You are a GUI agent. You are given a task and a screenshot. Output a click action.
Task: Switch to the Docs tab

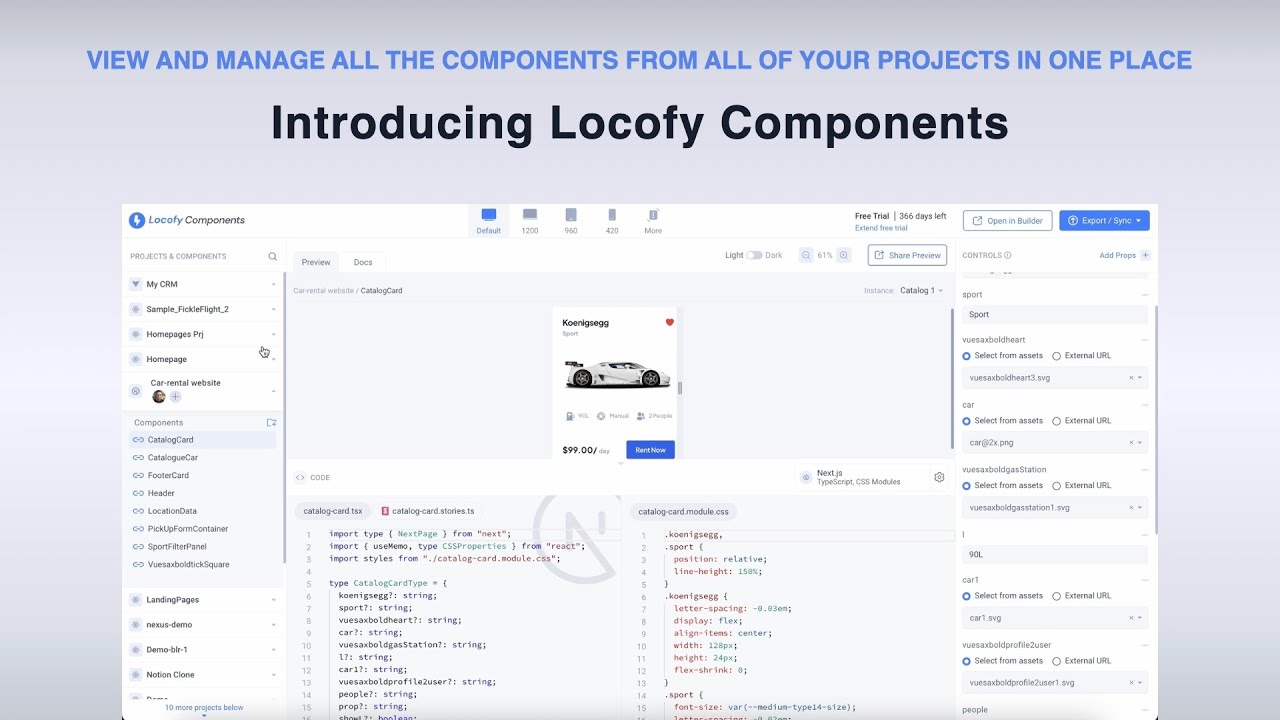[x=363, y=262]
